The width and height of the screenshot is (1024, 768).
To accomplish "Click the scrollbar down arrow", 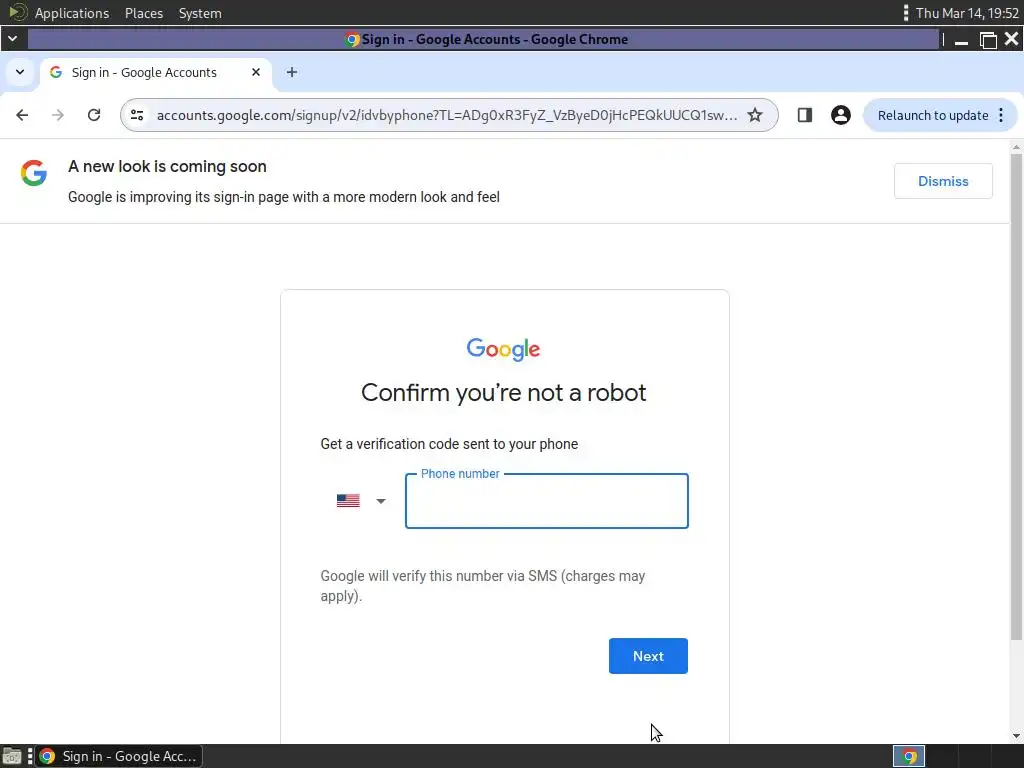I will pos(1016,736).
